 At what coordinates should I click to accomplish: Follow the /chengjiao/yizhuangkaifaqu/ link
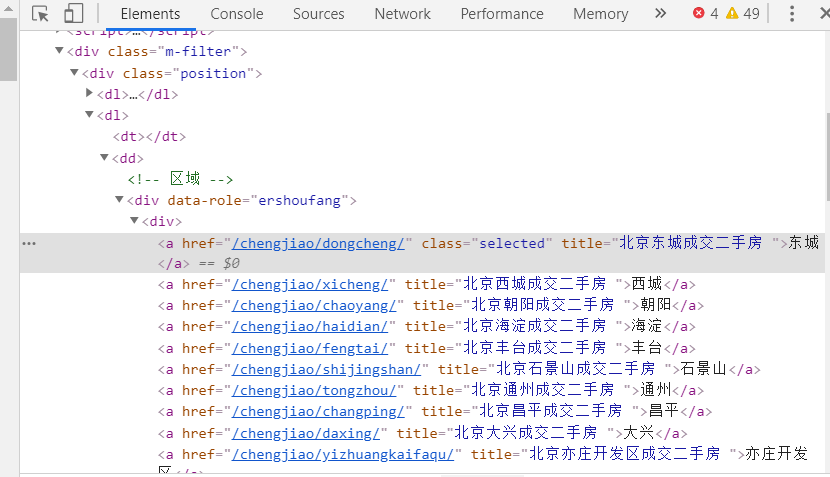343,454
